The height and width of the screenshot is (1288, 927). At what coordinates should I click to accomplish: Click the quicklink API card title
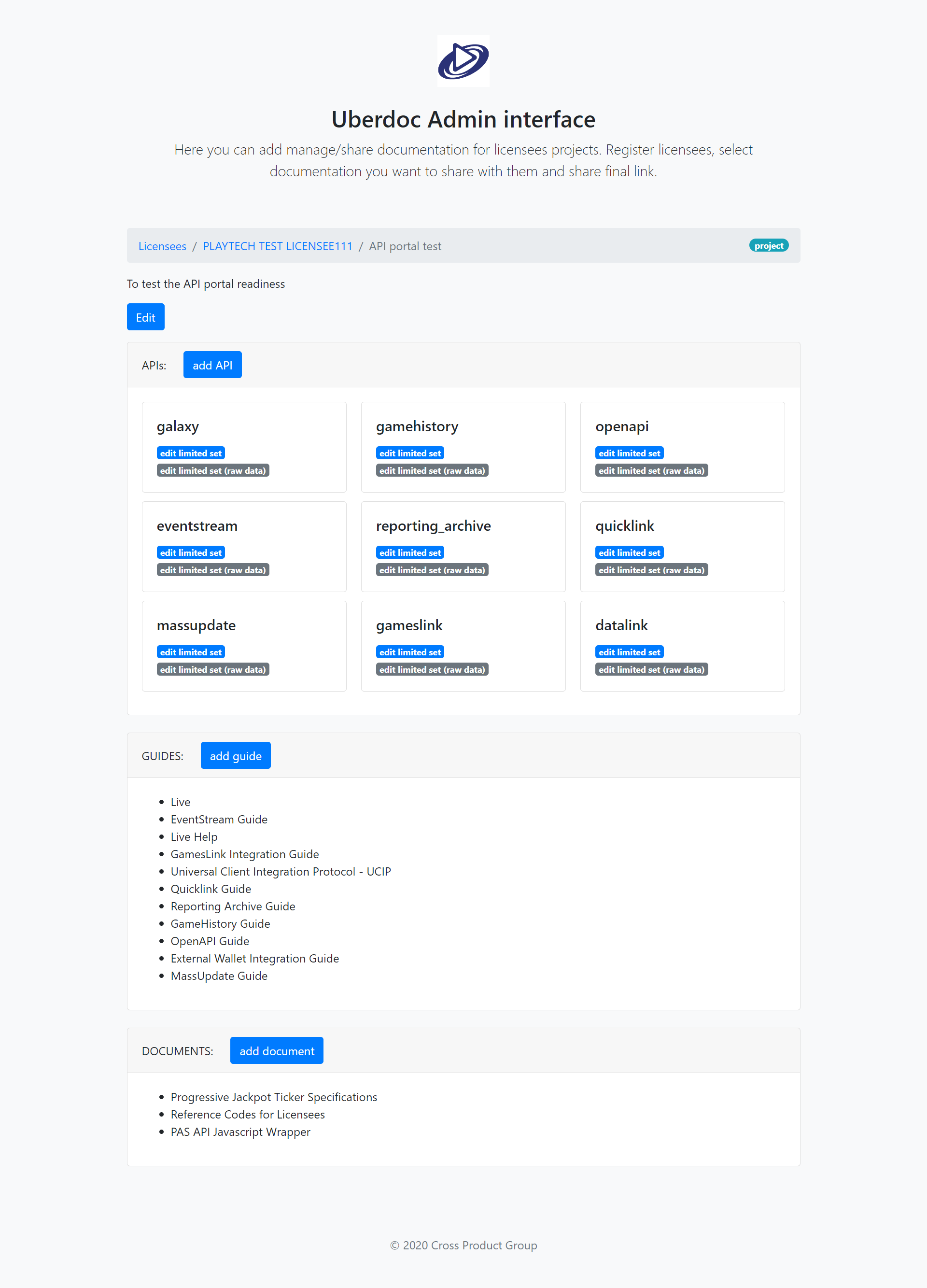[x=625, y=526]
